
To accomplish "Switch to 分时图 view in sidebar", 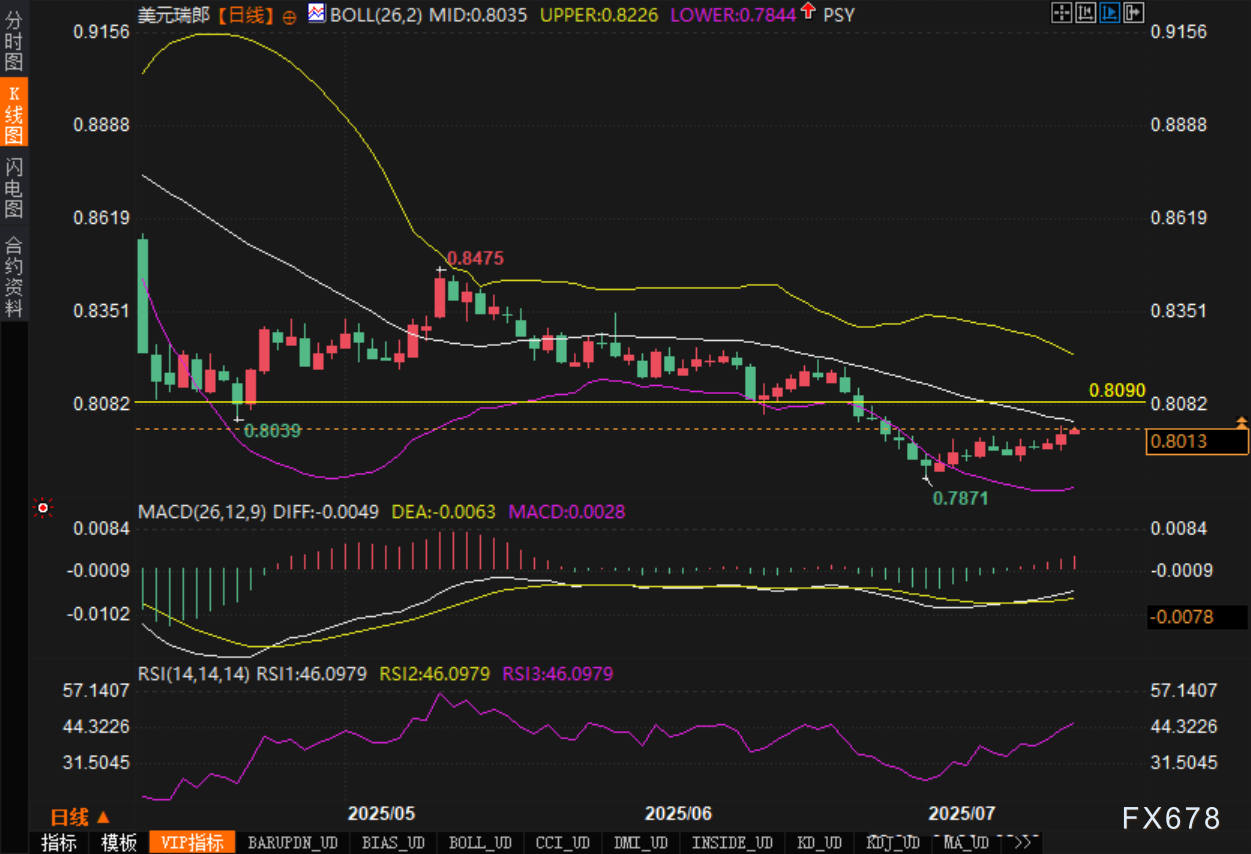I will (x=14, y=40).
